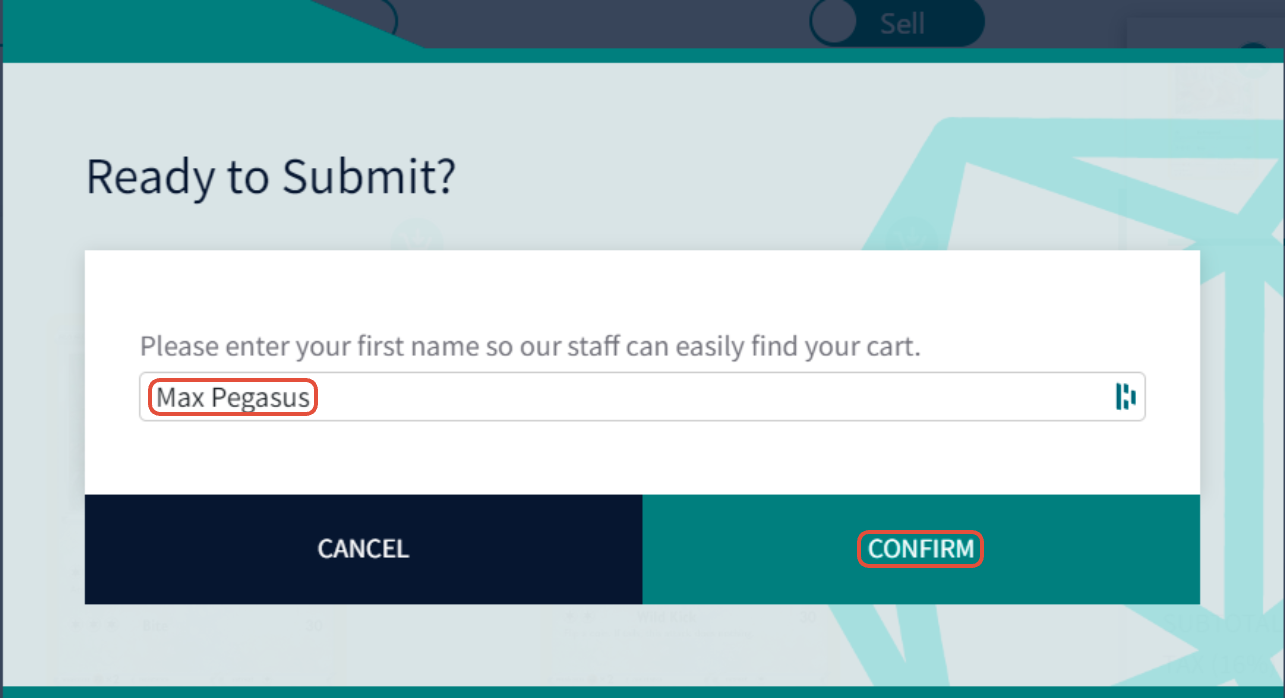Place cursor after 'Max Pegasus' text
The height and width of the screenshot is (698, 1285).
point(311,398)
